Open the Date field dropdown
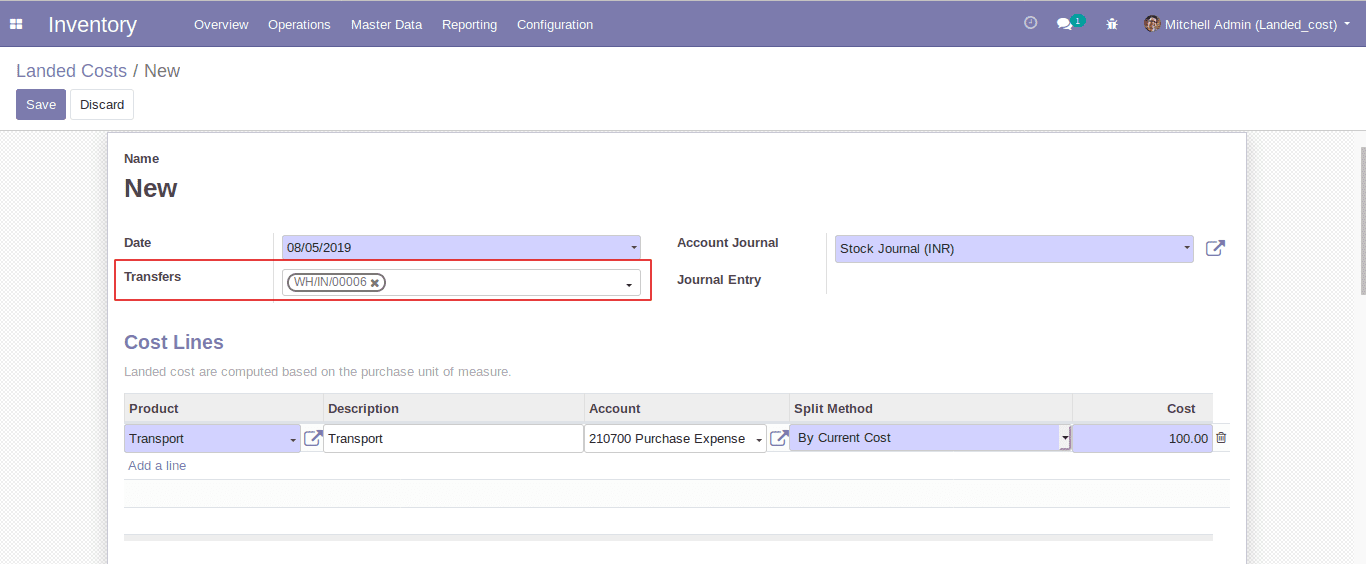The height and width of the screenshot is (564, 1366). [x=634, y=247]
